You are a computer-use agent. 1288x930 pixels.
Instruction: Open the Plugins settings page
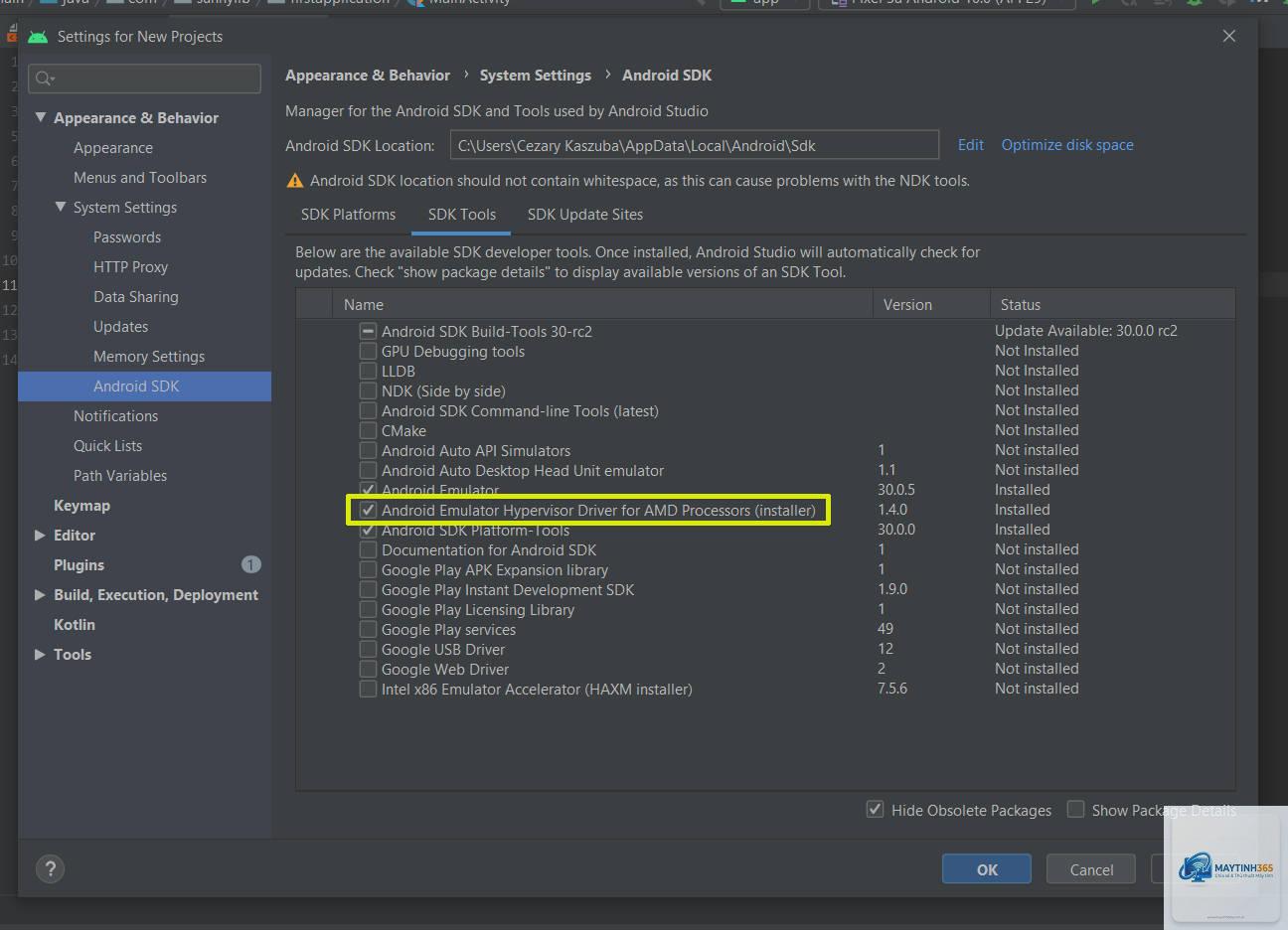click(79, 564)
